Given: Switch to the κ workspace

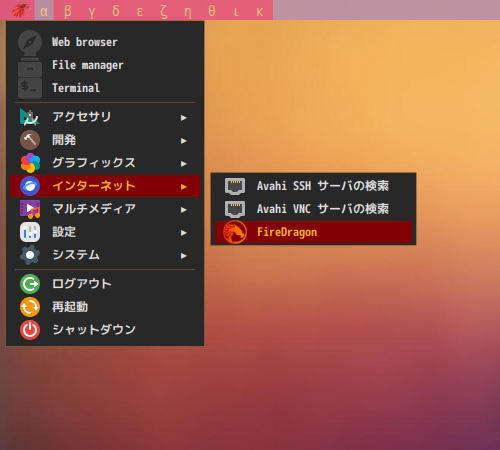Looking at the screenshot, I should click(x=260, y=12).
